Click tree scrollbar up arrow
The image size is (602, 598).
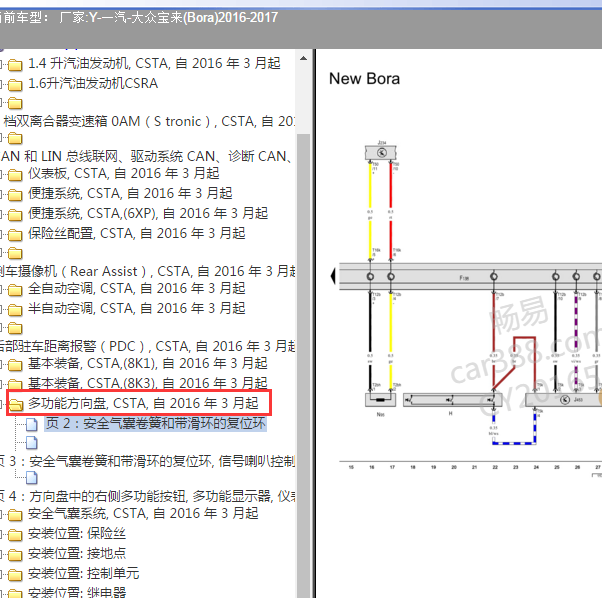click(x=303, y=59)
